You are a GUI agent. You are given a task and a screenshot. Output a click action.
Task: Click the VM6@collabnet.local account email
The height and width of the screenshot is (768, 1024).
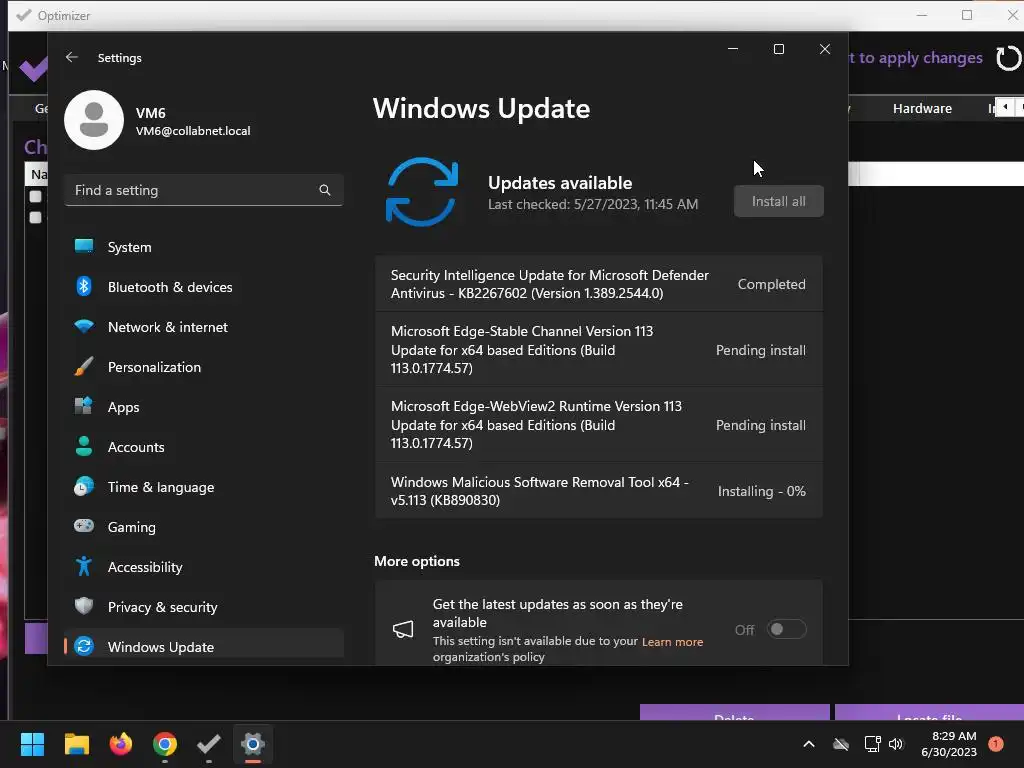coord(193,131)
